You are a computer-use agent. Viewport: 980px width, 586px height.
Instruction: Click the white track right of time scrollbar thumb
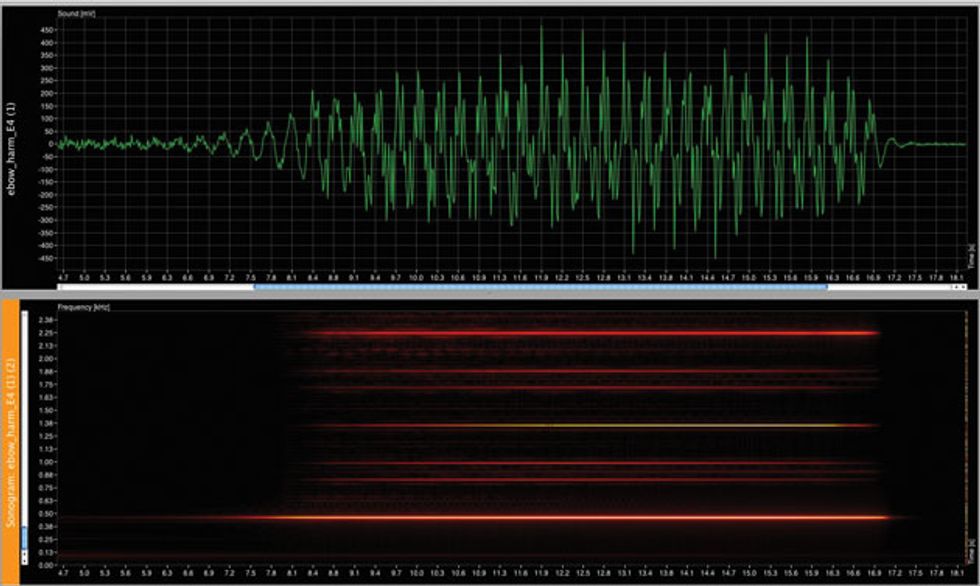pyautogui.click(x=890, y=286)
